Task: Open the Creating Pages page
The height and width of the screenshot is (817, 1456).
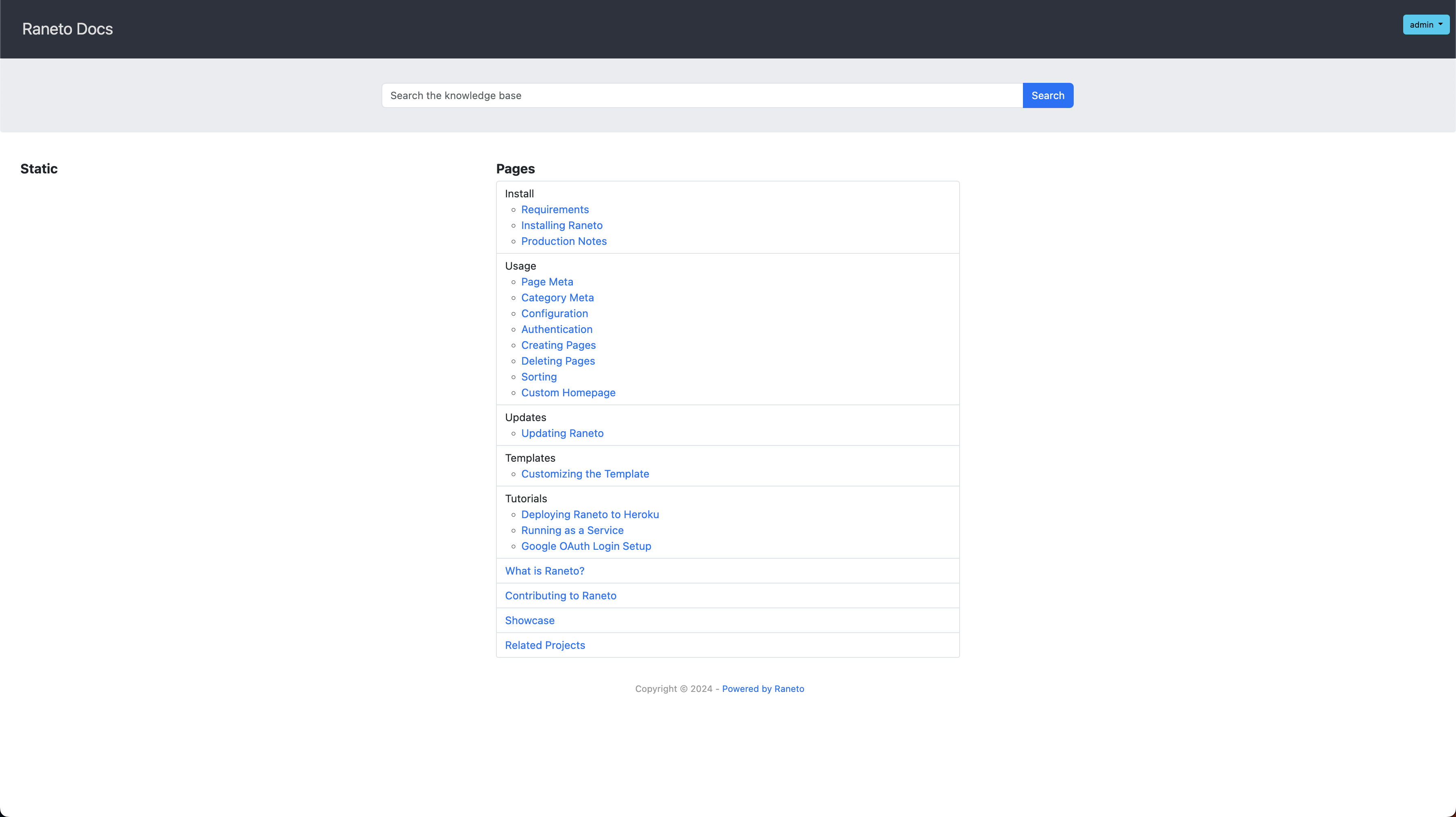Action: [x=559, y=345]
